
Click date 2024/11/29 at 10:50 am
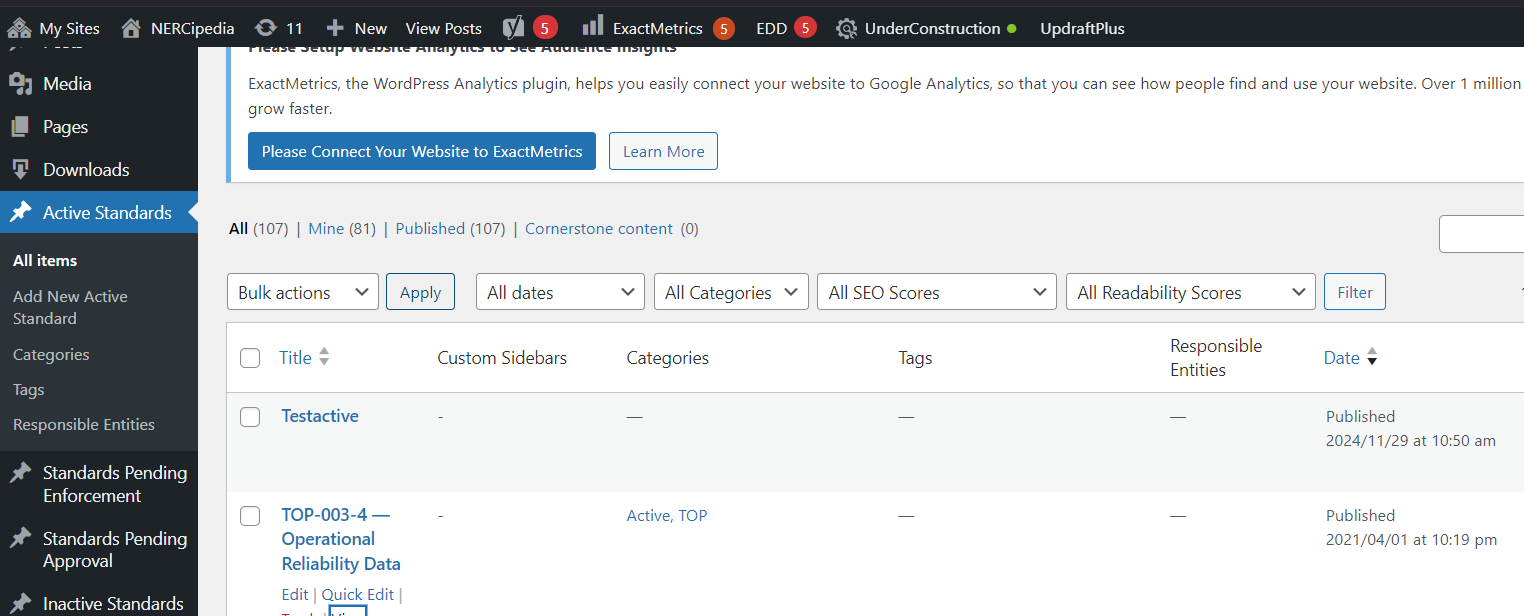(1411, 440)
